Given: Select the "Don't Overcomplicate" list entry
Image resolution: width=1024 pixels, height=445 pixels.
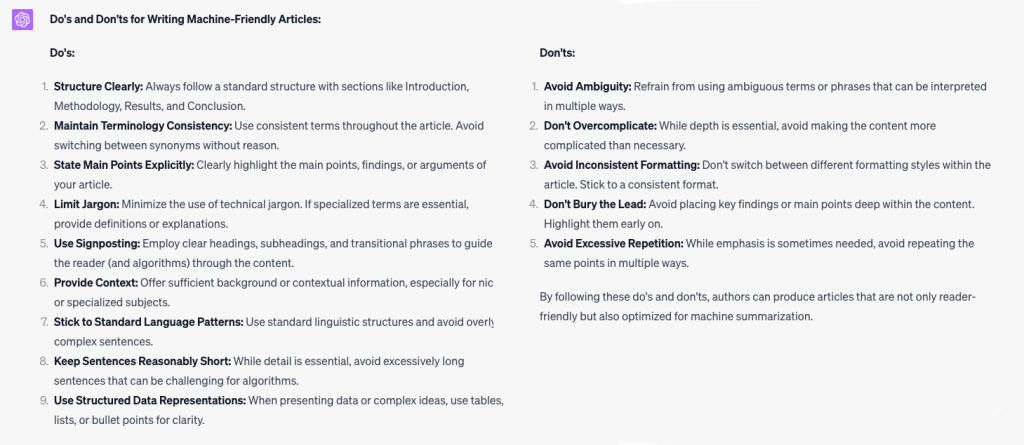Looking at the screenshot, I should (599, 125).
